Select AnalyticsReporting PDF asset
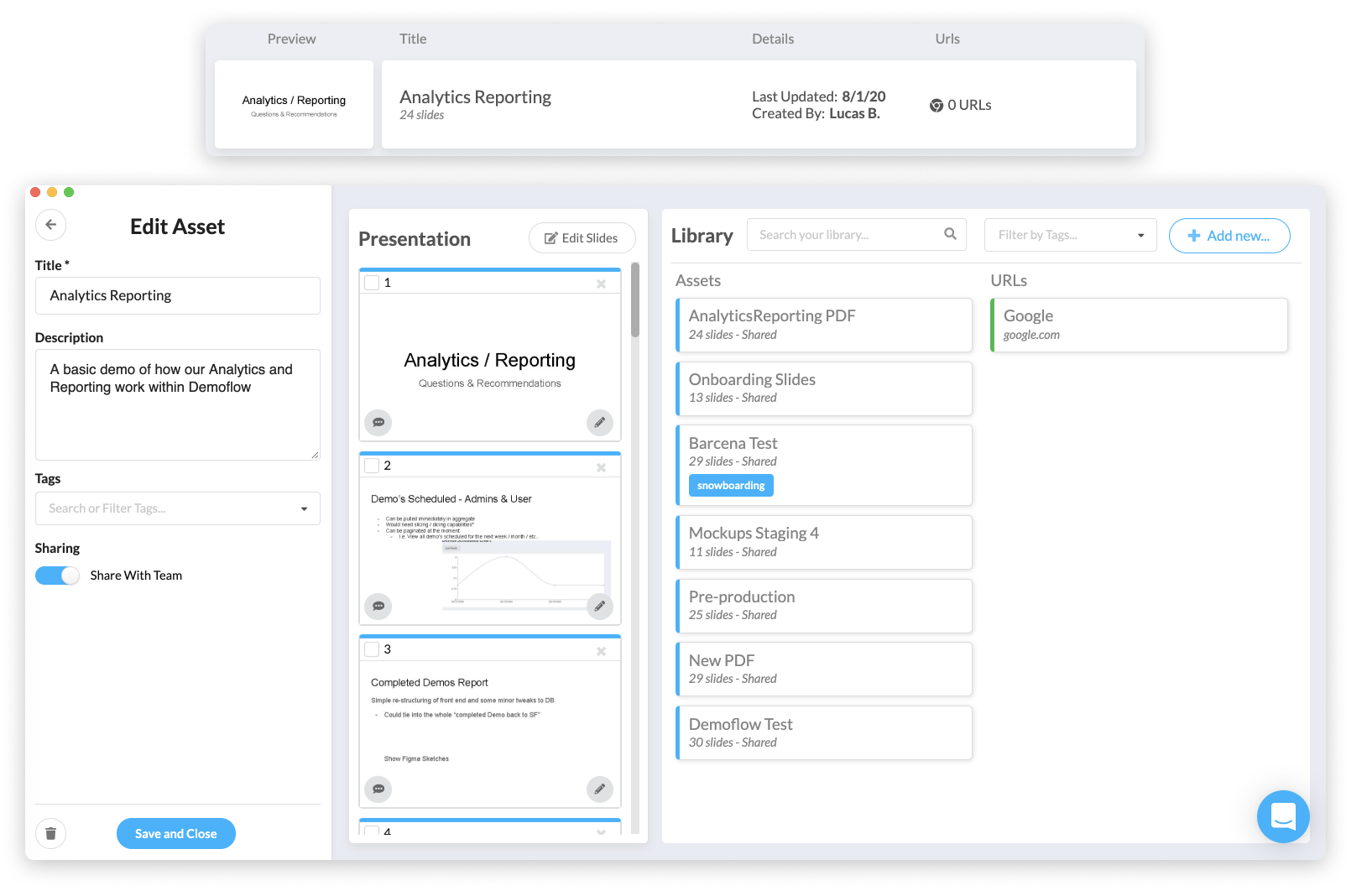Image resolution: width=1367 pixels, height=896 pixels. click(824, 325)
